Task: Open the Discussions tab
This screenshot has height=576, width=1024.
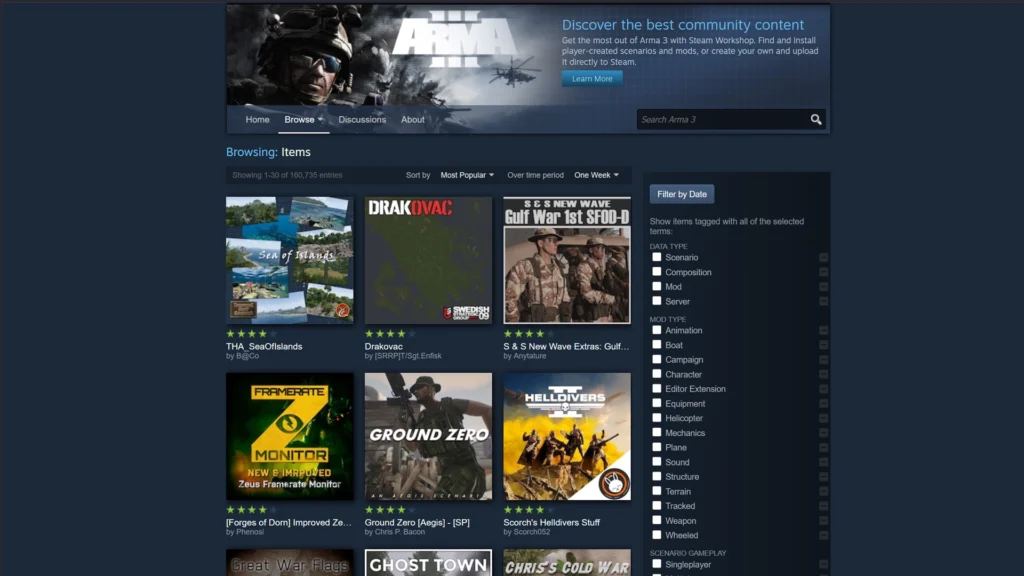Action: click(x=362, y=120)
